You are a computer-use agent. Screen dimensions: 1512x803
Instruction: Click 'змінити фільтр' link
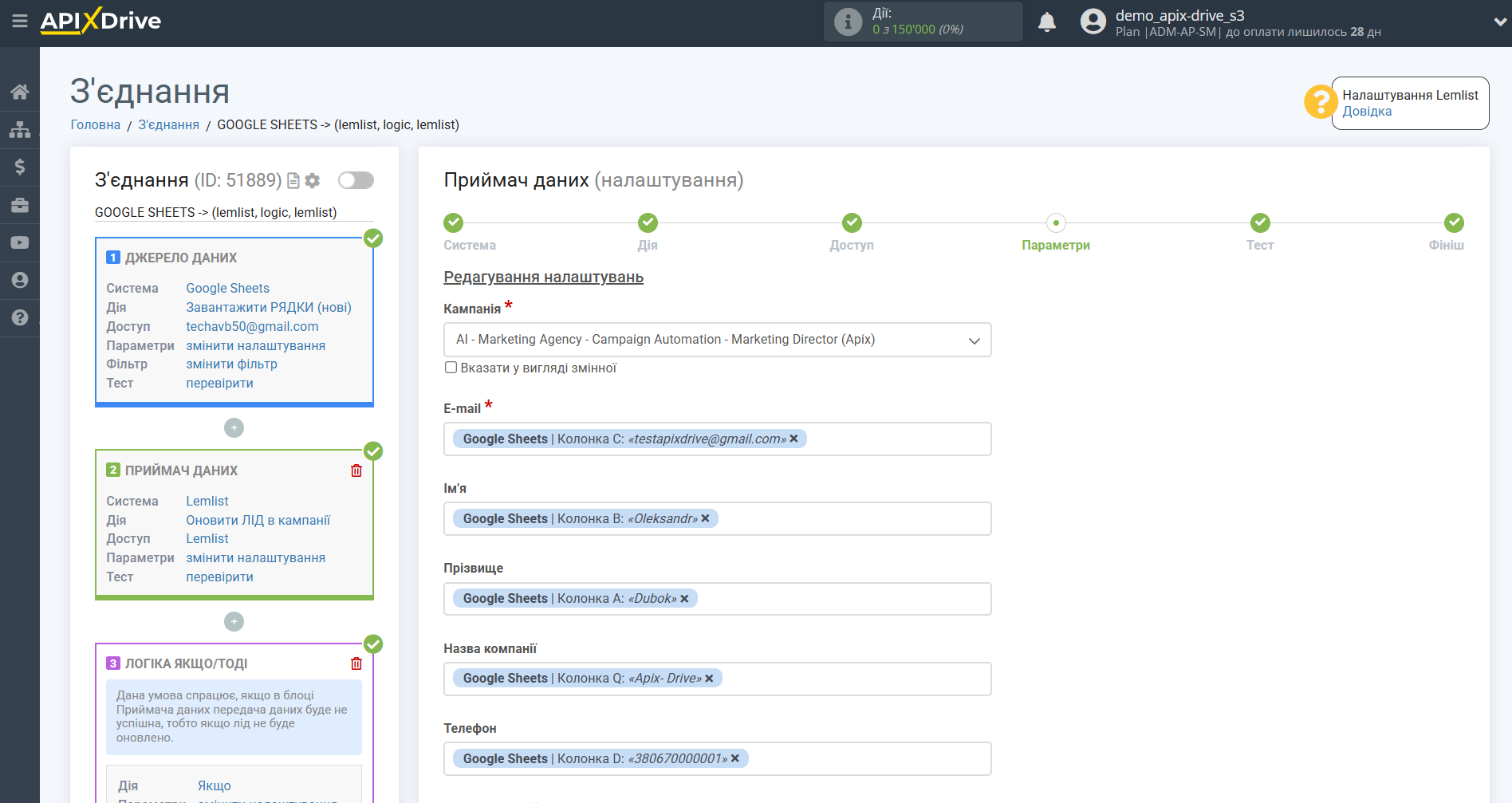232,364
